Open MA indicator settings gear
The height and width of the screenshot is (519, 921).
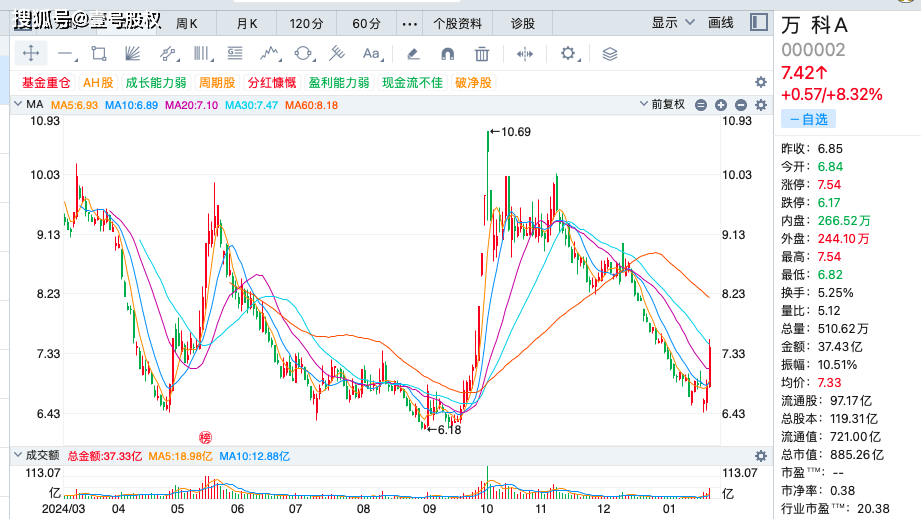(x=761, y=105)
